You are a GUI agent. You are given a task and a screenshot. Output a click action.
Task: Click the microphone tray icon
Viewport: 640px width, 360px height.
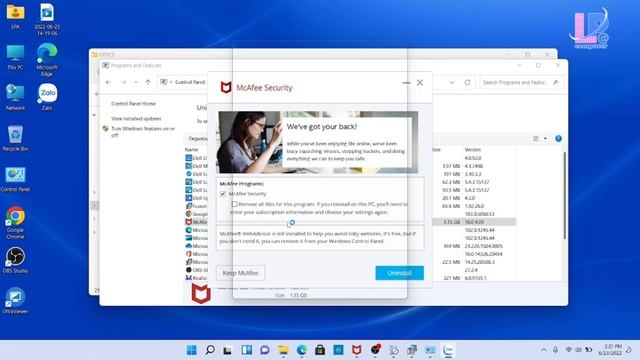tap(556, 350)
